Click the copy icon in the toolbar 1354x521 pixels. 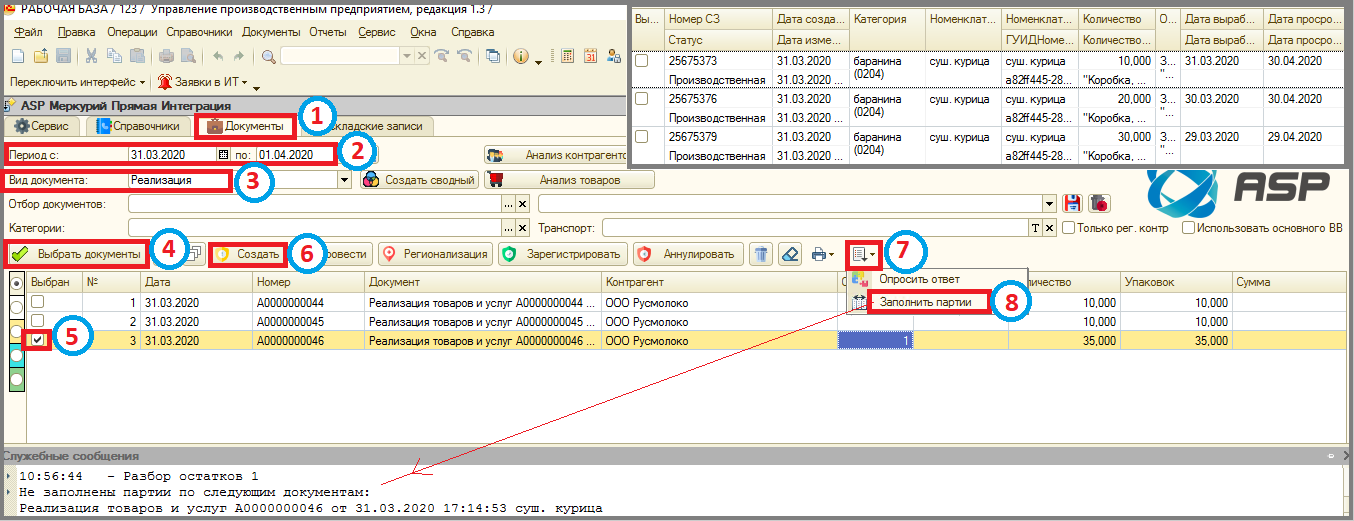(114, 56)
